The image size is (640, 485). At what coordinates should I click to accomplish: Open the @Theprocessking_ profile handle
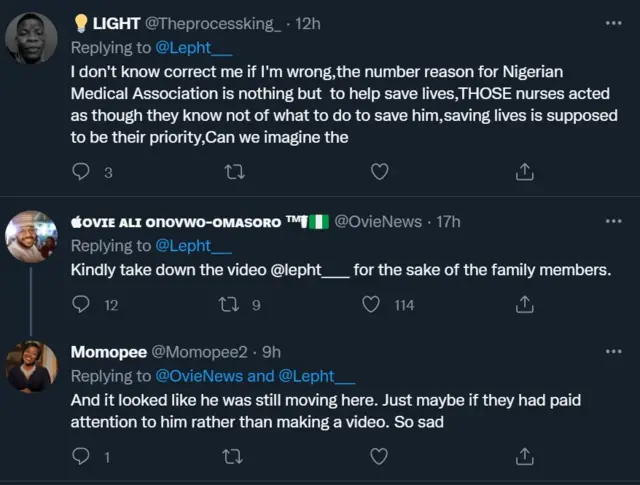click(195, 23)
